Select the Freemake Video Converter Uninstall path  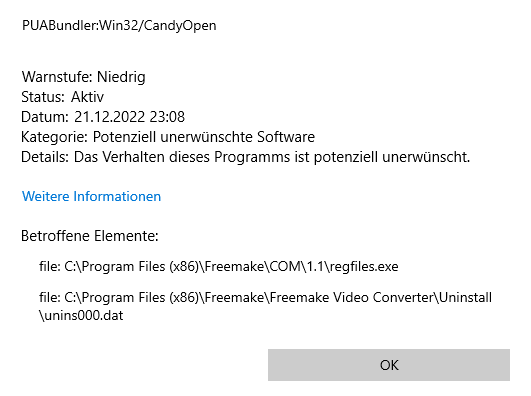pos(266,306)
